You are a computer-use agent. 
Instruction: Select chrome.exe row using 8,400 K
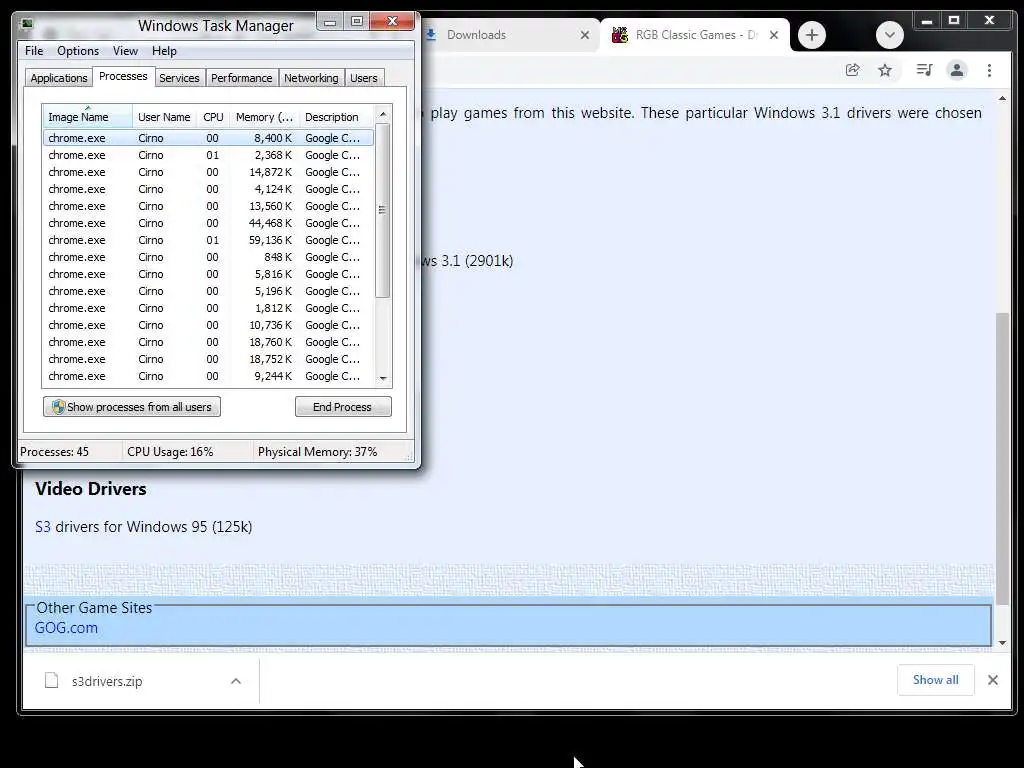208,138
